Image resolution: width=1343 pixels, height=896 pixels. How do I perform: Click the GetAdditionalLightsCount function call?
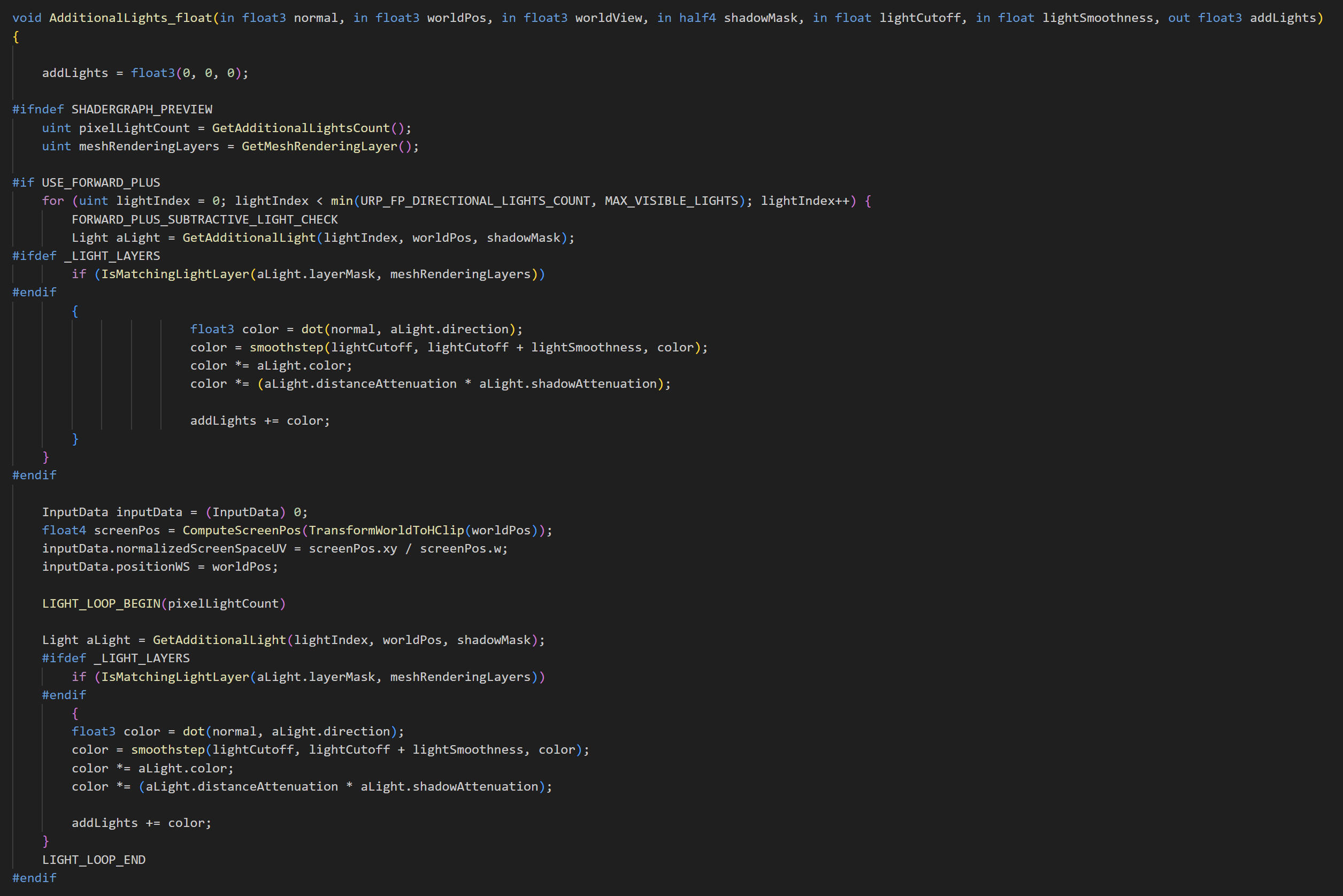coord(301,128)
